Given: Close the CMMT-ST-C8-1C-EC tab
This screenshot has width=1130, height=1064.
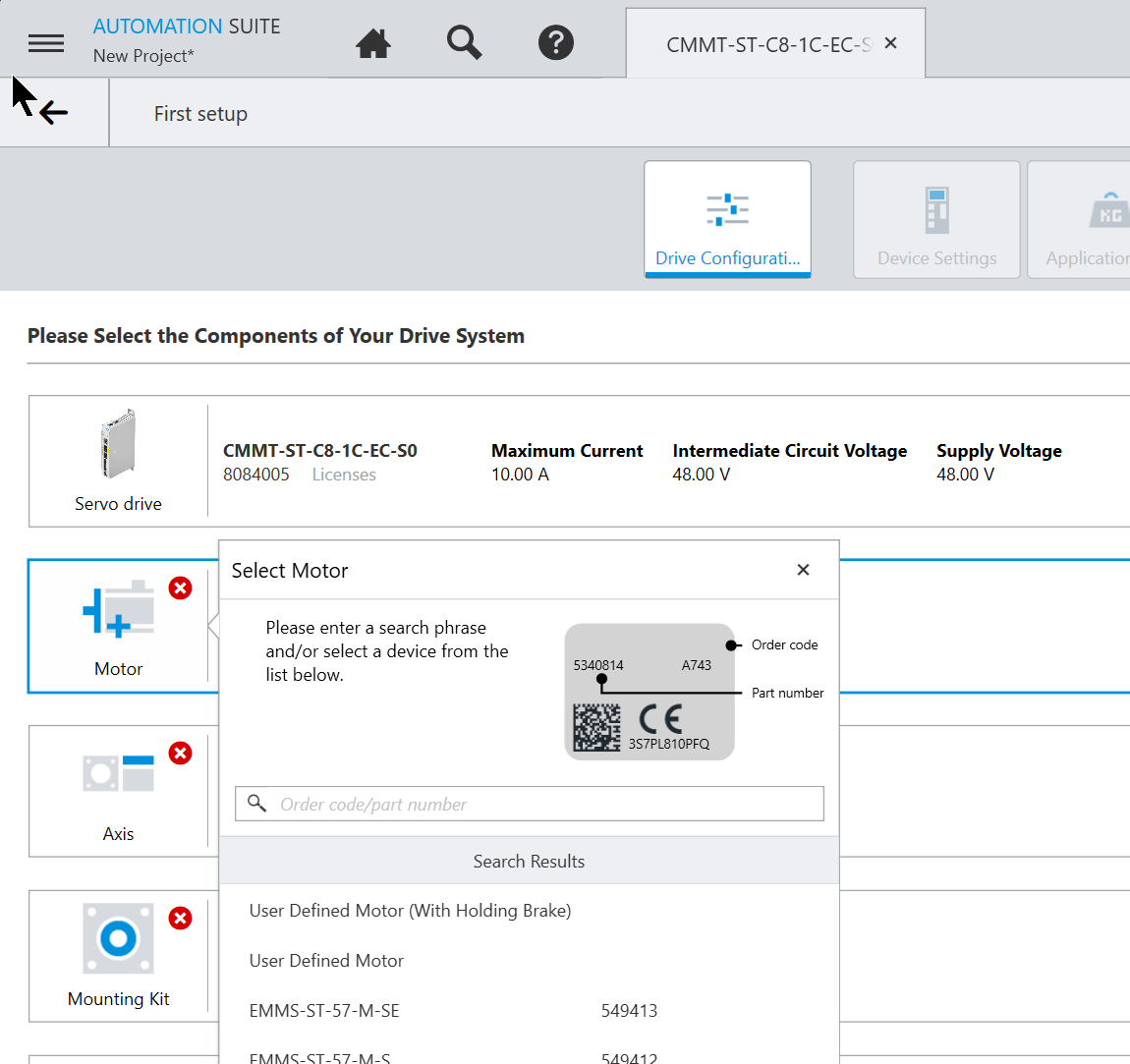Looking at the screenshot, I should [x=891, y=43].
